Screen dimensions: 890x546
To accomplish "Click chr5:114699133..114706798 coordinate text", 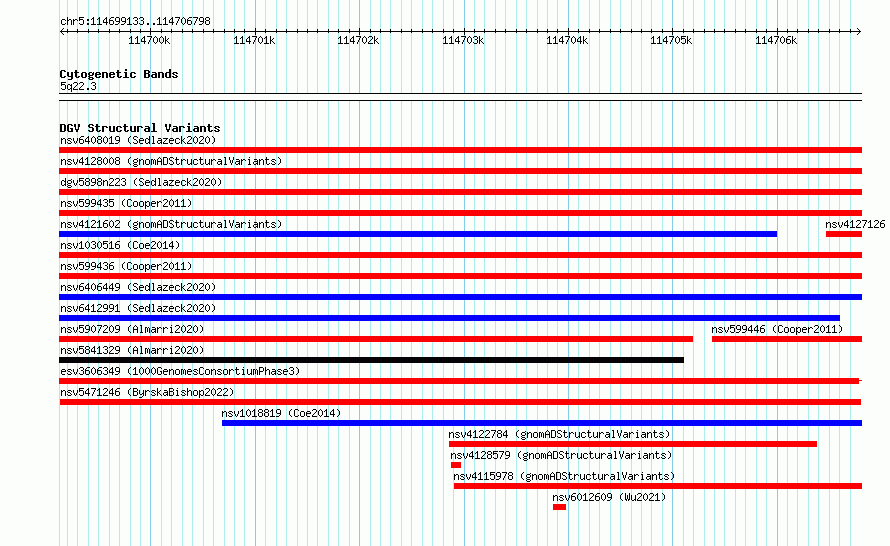I will (x=135, y=21).
